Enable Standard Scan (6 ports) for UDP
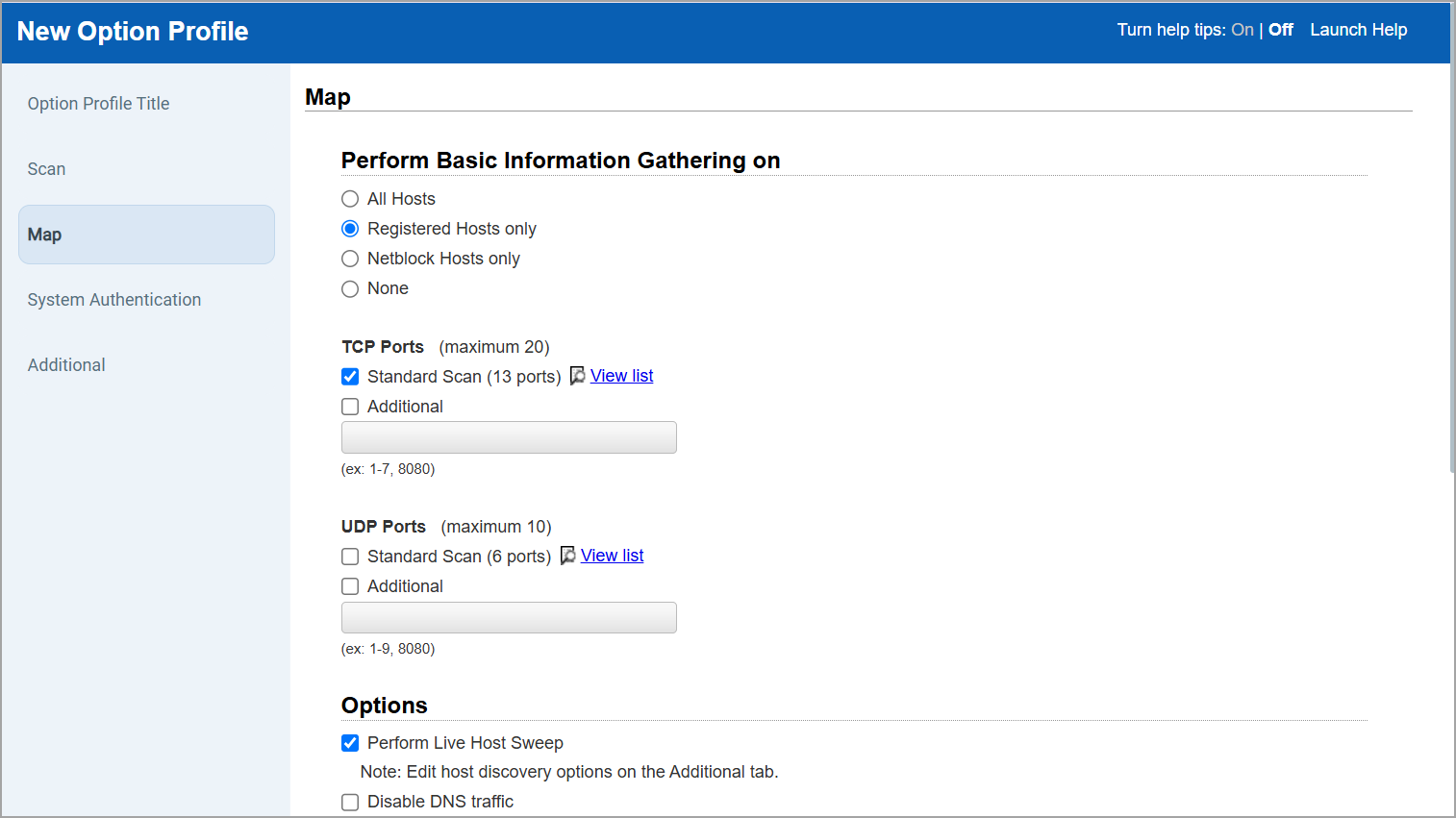Image resolution: width=1456 pixels, height=818 pixels. (350, 556)
